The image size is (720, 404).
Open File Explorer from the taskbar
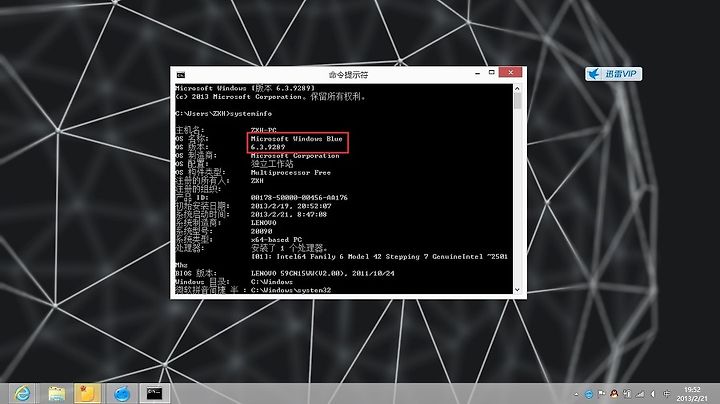tap(56, 393)
